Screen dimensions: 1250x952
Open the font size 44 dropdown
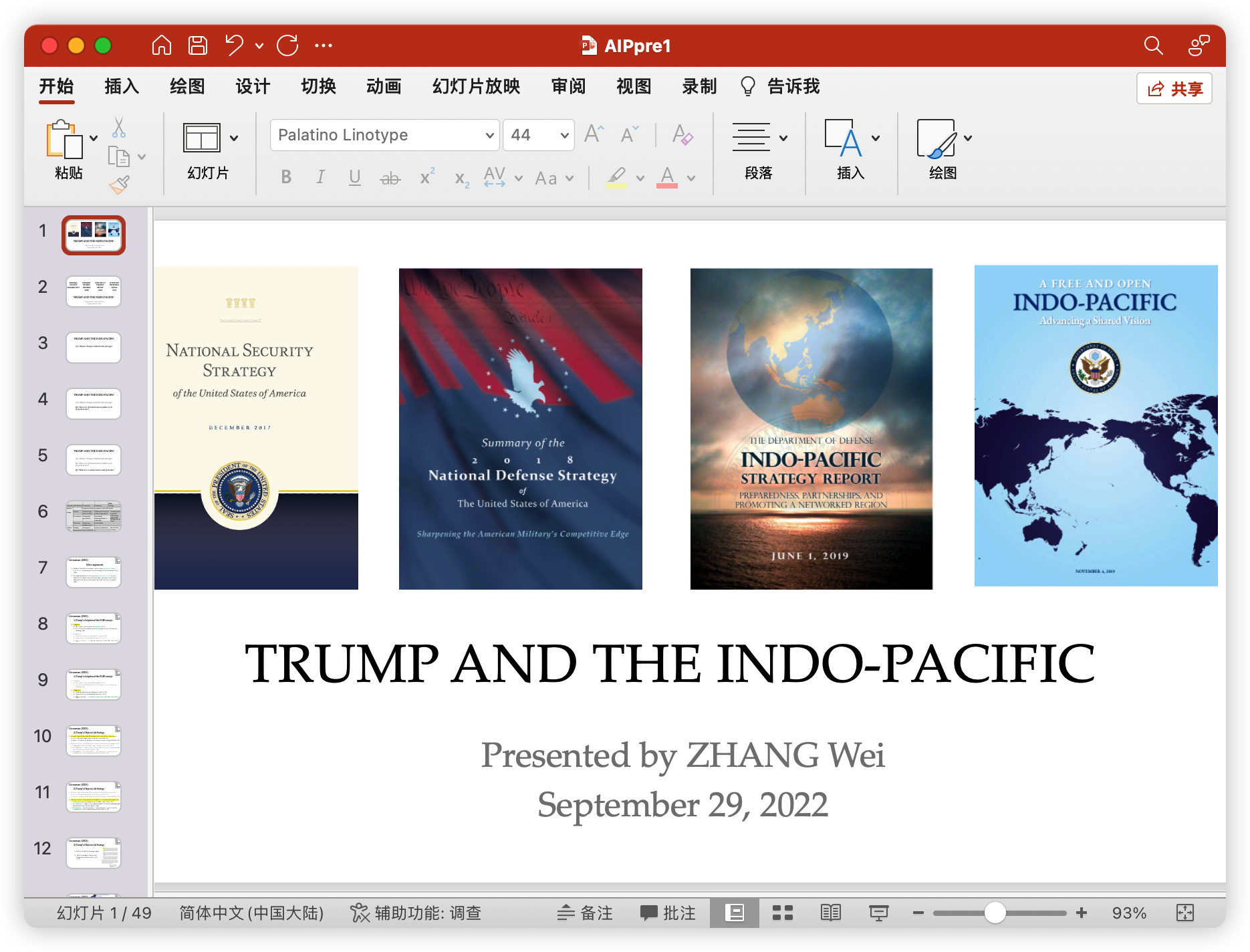[565, 135]
